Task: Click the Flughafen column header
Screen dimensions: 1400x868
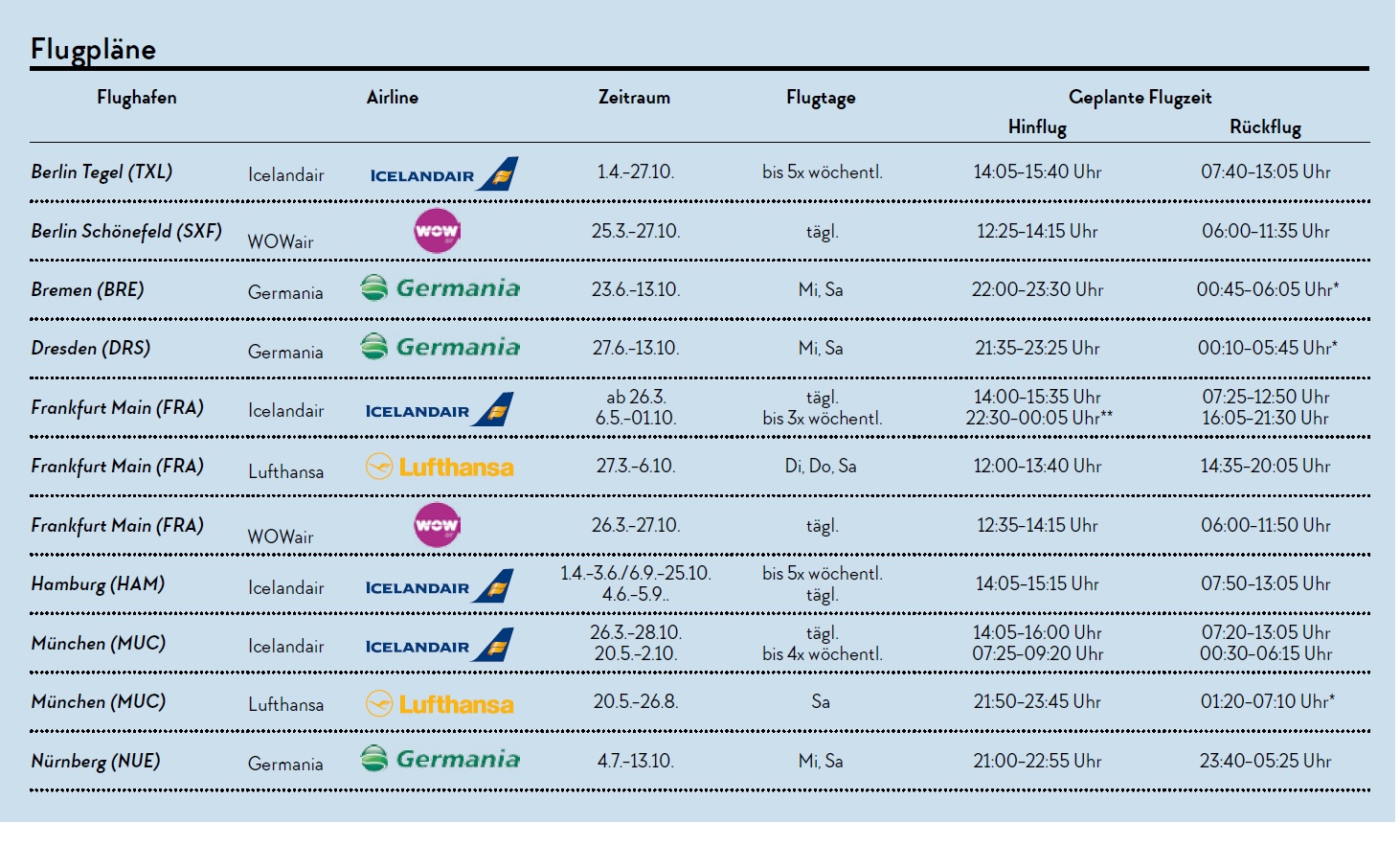Action: click(x=136, y=97)
